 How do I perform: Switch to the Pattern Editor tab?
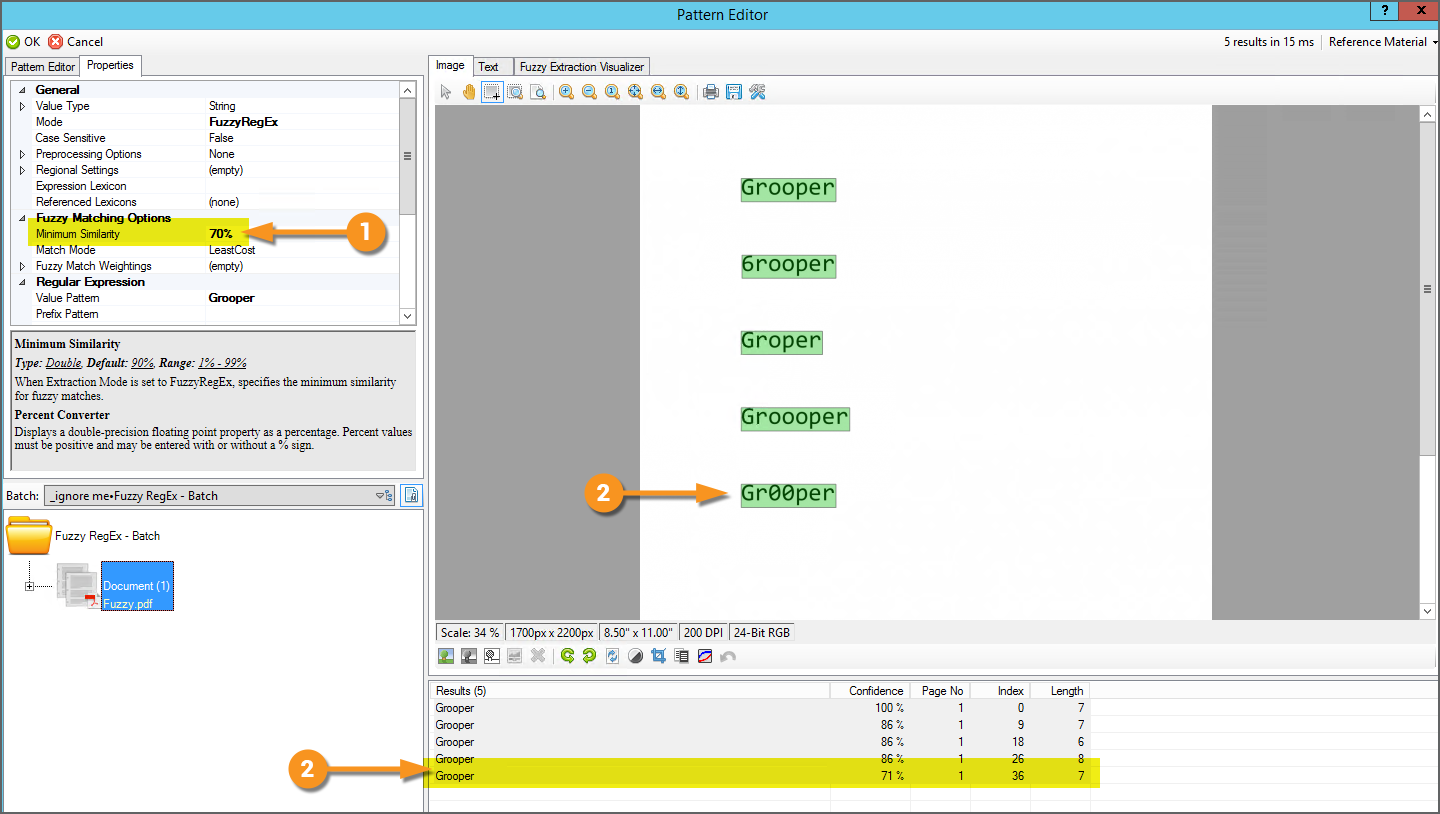pos(43,67)
